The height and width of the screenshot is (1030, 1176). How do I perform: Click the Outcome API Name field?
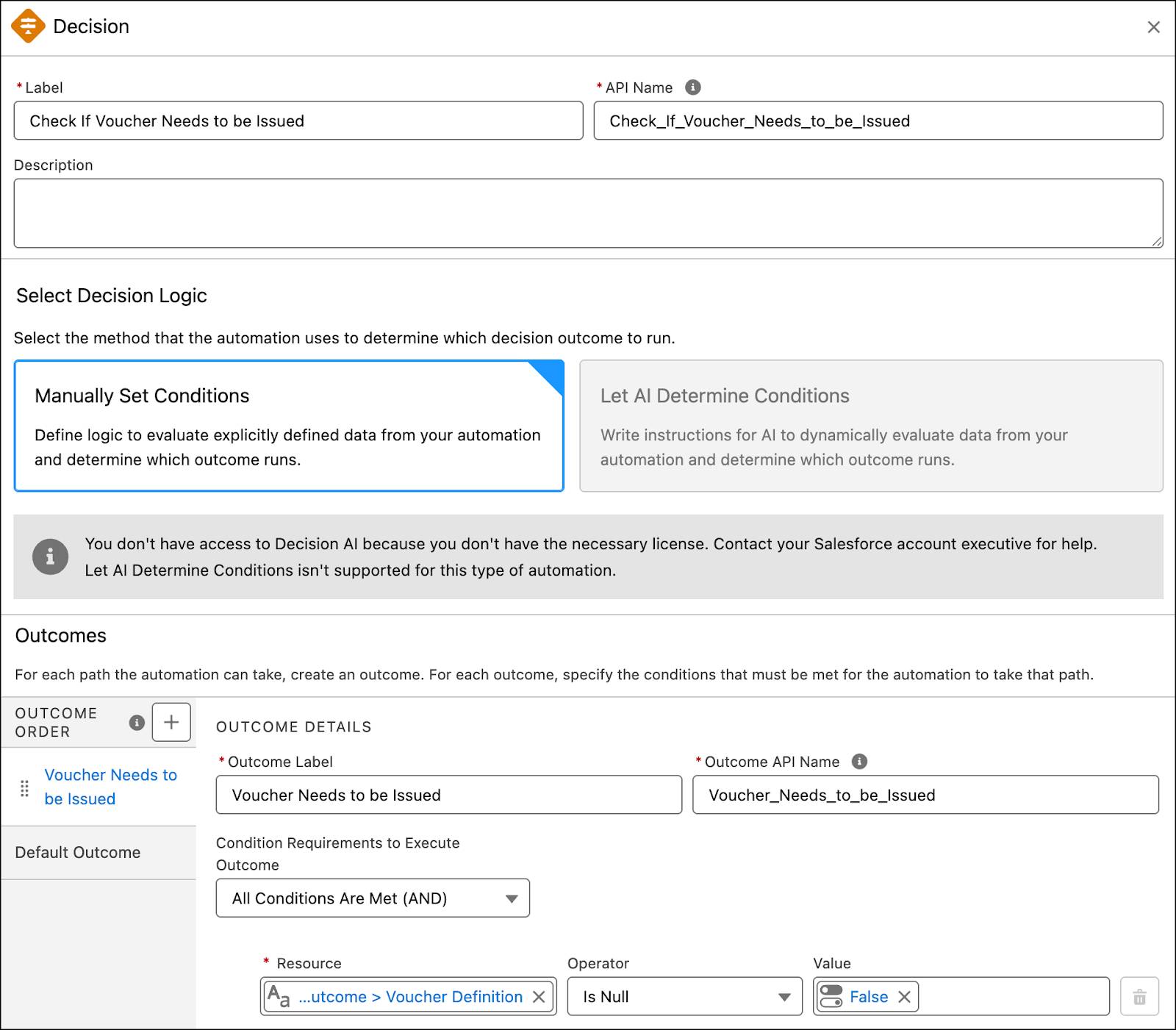click(925, 795)
